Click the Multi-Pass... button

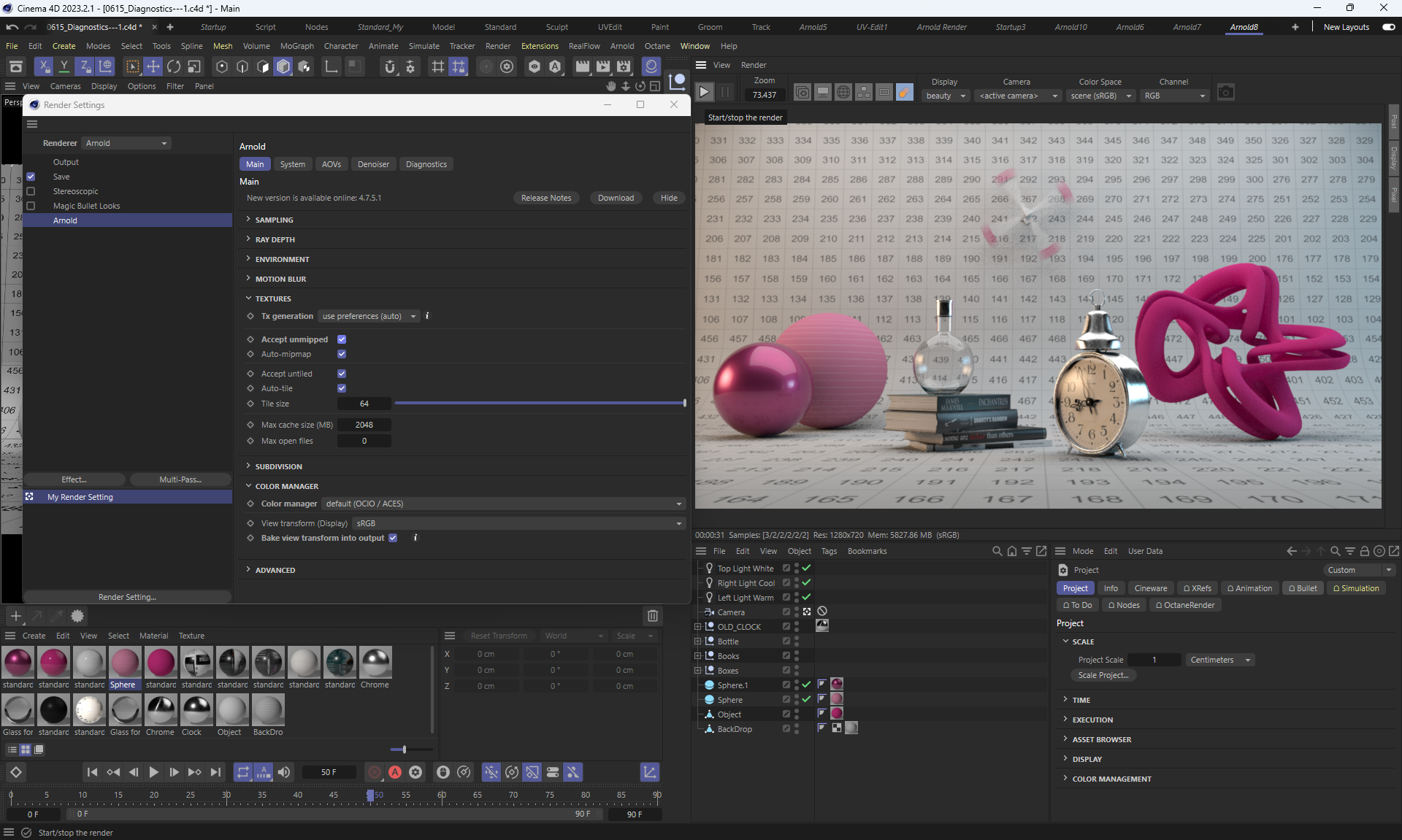point(180,479)
